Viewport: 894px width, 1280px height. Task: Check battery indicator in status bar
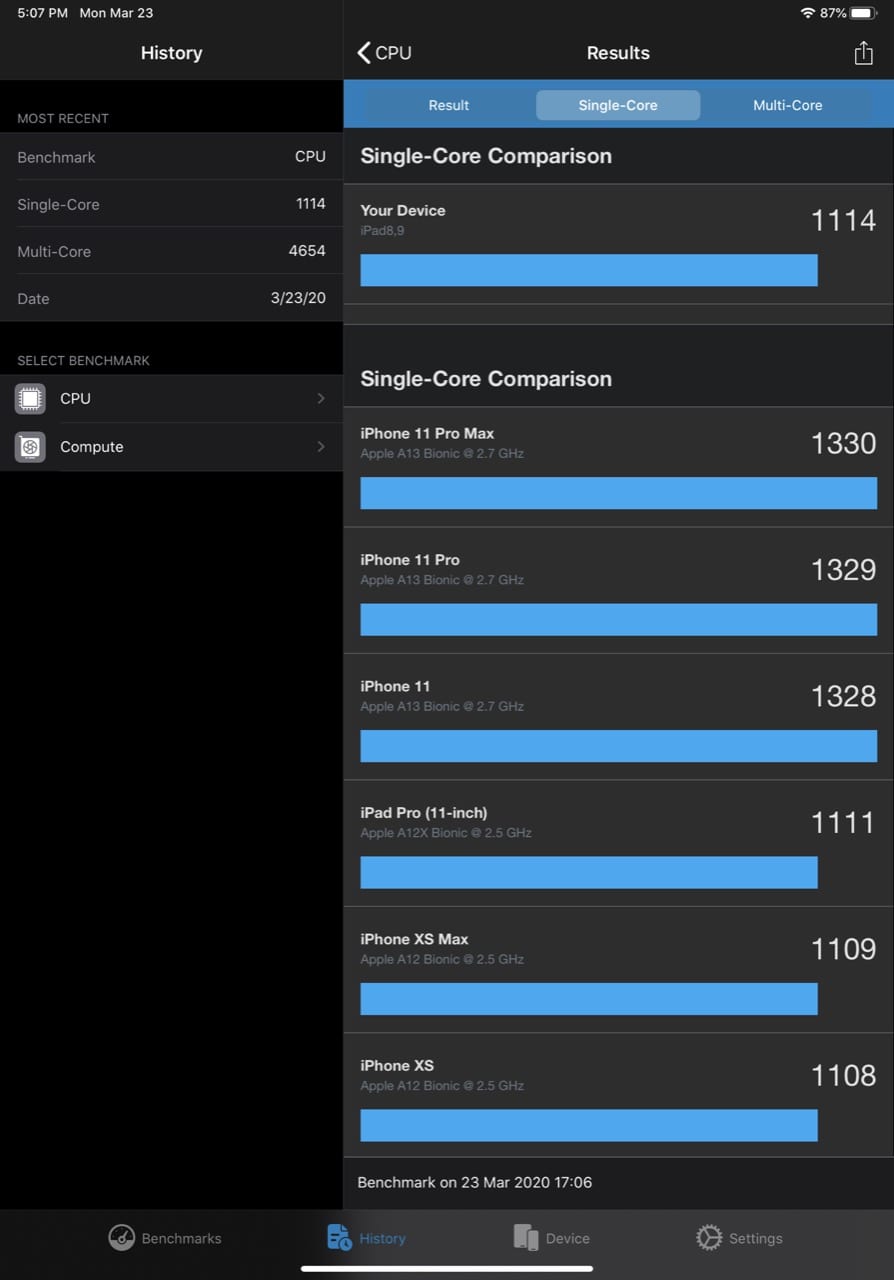click(861, 13)
